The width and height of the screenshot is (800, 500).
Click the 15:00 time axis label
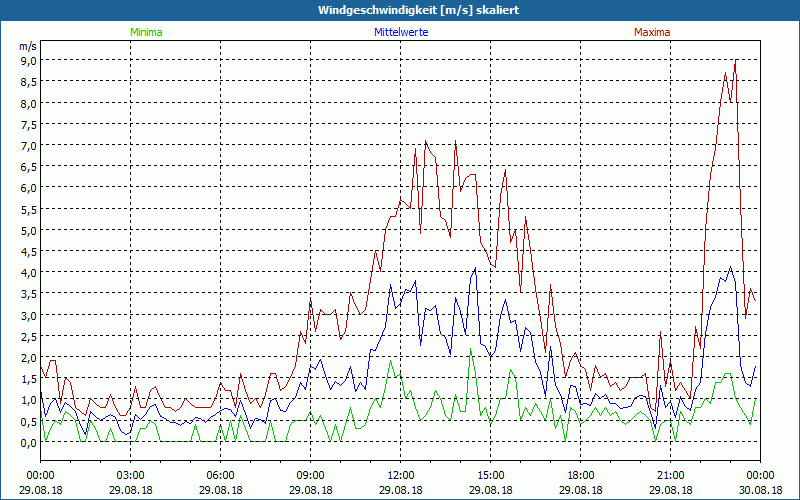click(x=491, y=476)
